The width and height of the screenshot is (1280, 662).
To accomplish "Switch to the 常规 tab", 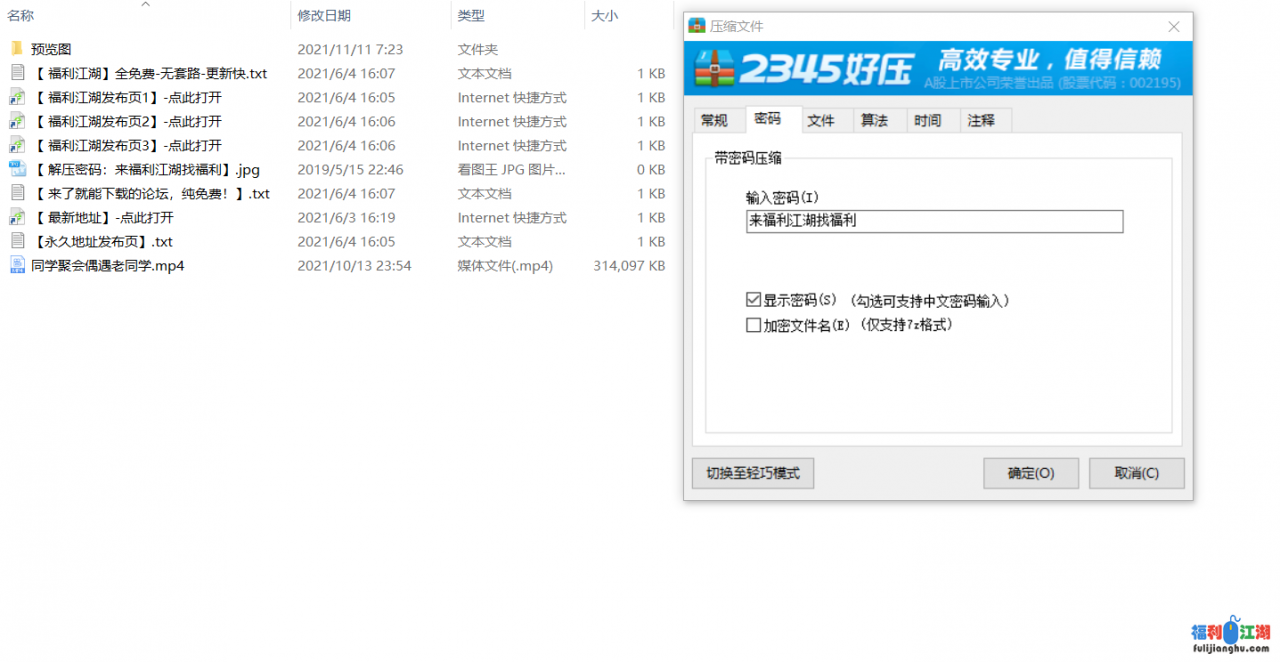I will click(714, 120).
